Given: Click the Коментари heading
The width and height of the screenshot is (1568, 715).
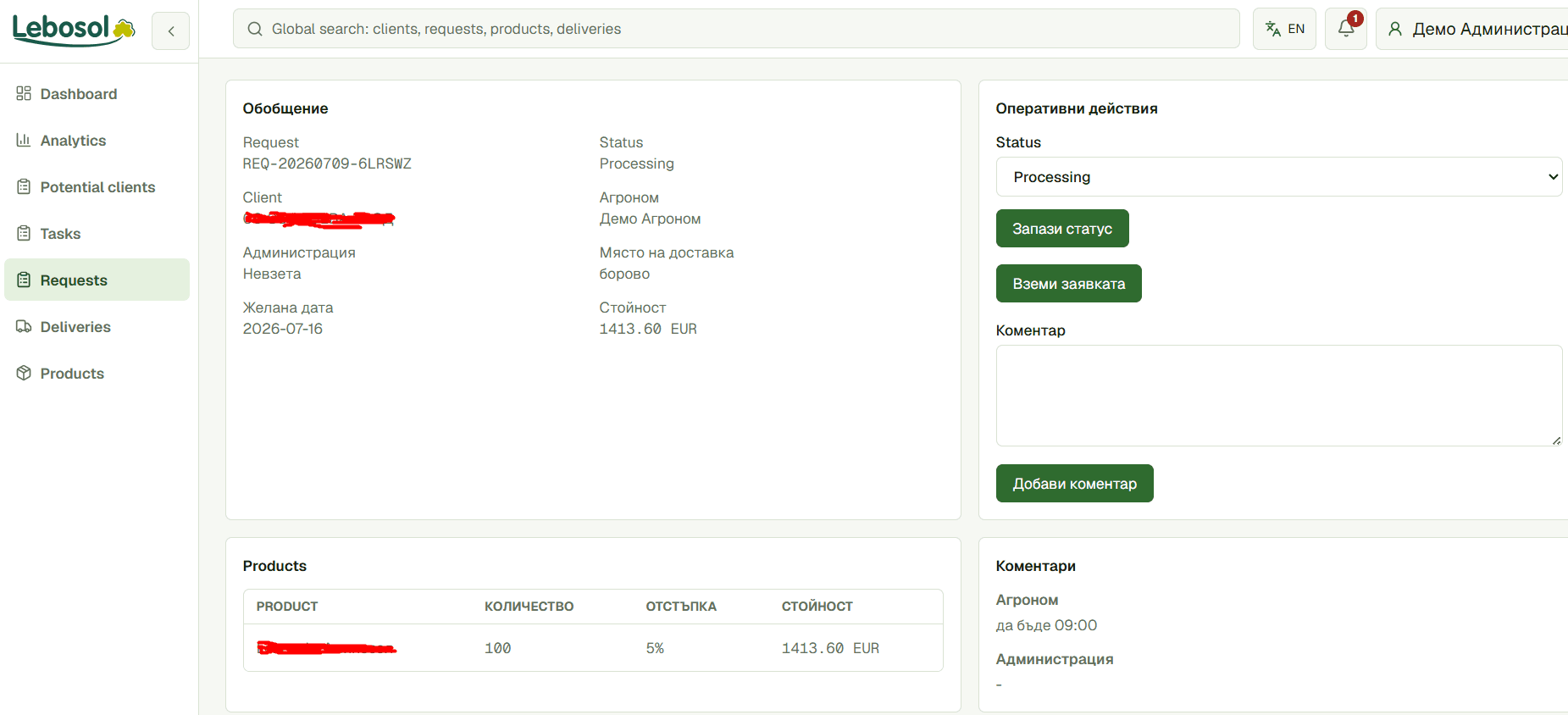Looking at the screenshot, I should click(x=1036, y=566).
